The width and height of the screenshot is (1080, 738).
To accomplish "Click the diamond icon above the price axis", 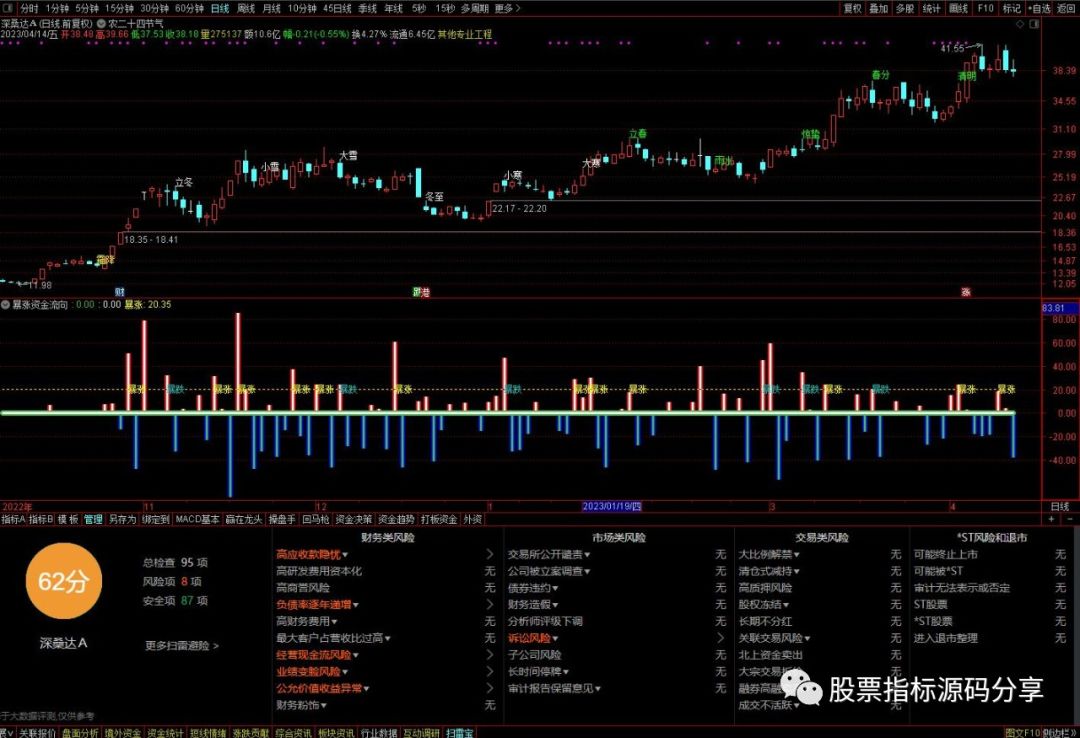I will click(1021, 24).
